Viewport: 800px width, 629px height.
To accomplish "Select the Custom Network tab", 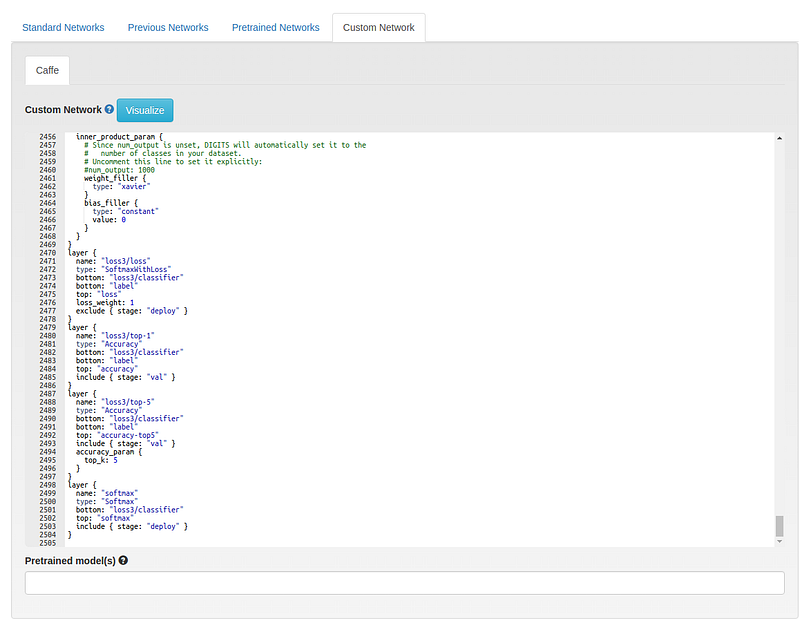I will click(379, 28).
